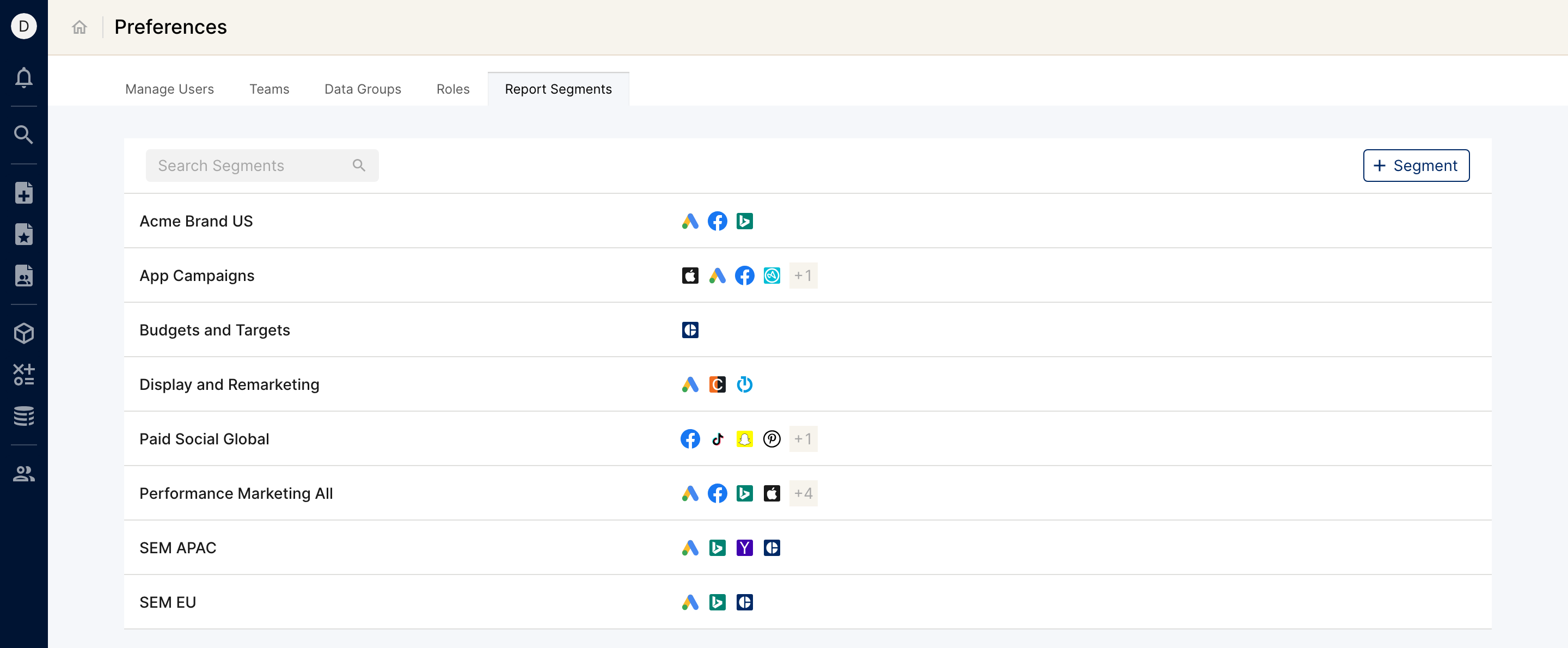This screenshot has width=1568, height=648.
Task: Open the SEM APAC segment
Action: (807, 548)
